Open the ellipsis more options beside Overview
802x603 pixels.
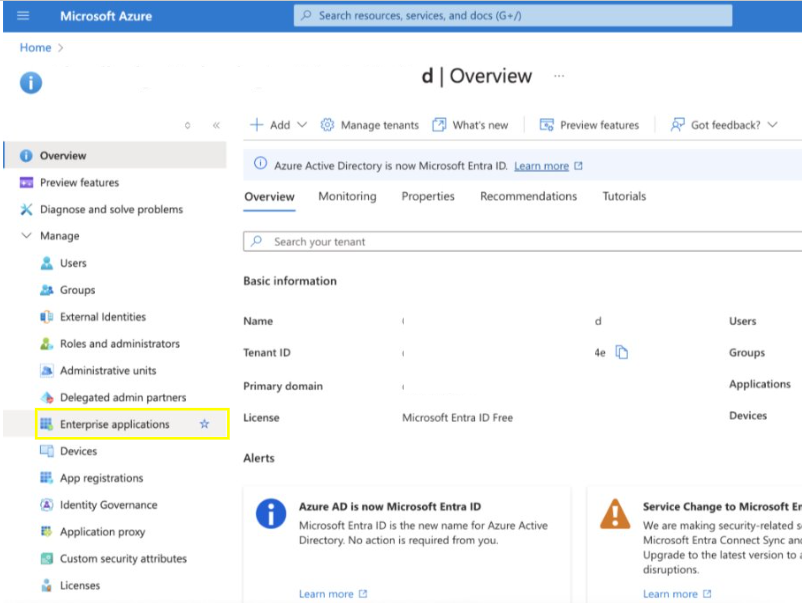(559, 76)
